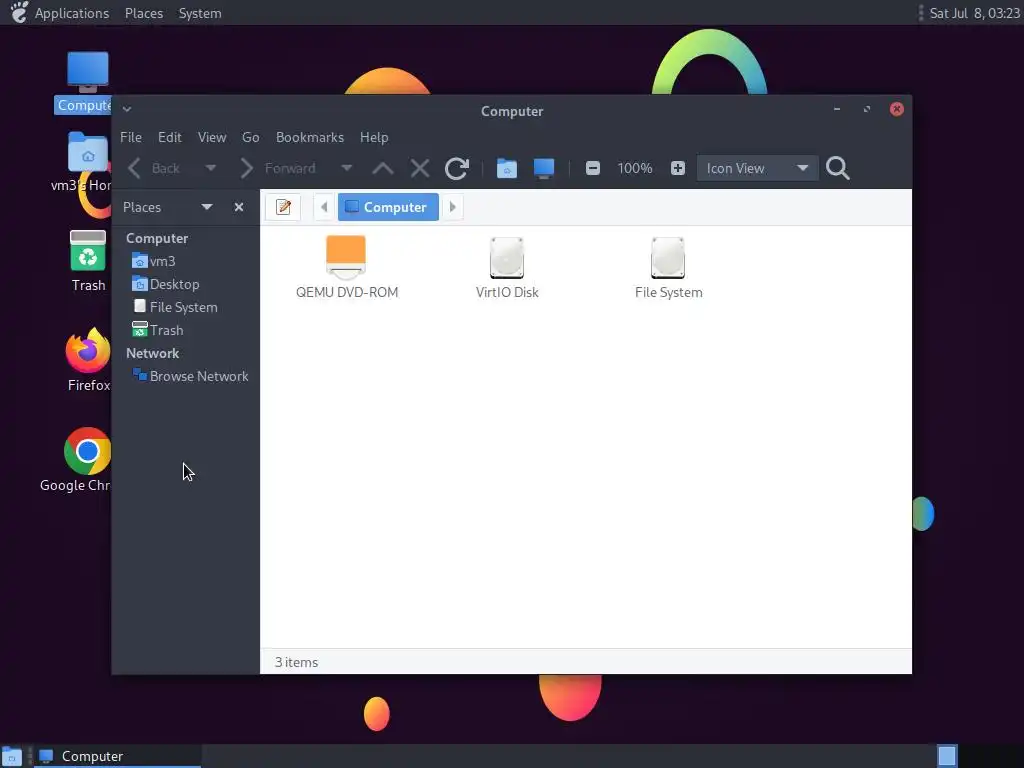Click '3 items' status bar text

tap(296, 662)
